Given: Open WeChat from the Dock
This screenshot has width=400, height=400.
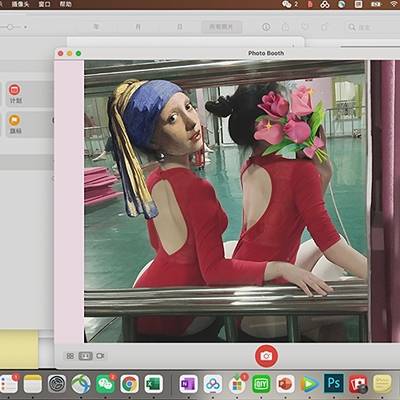Looking at the screenshot, I should pyautogui.click(x=105, y=384).
